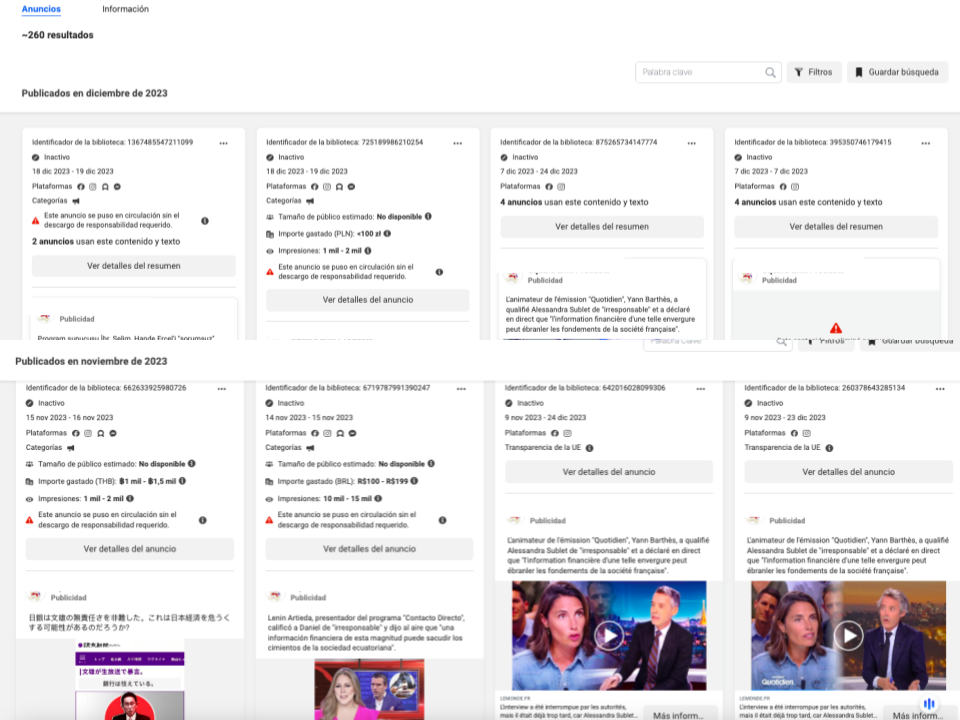Open three-dot menu for ad 1367485547211099
This screenshot has width=960, height=720.
point(223,143)
